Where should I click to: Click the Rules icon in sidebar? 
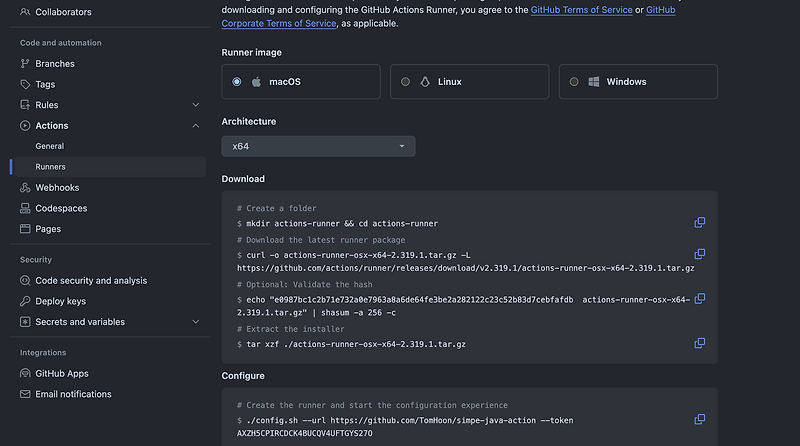(x=25, y=105)
